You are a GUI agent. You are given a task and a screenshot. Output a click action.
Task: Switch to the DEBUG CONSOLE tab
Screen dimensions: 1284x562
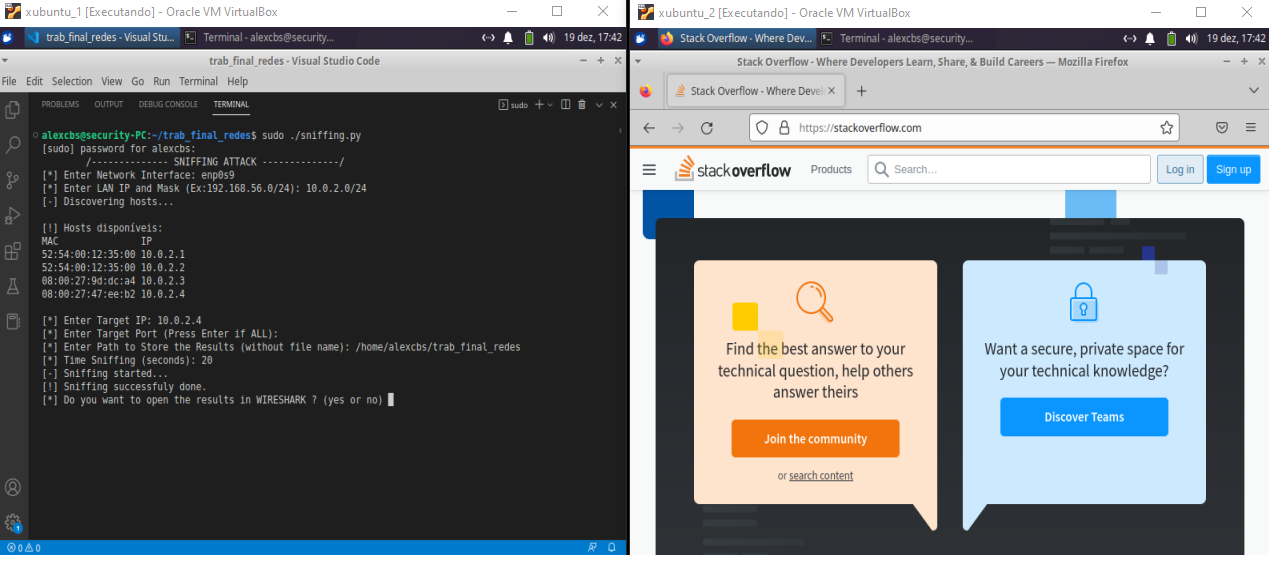click(168, 104)
